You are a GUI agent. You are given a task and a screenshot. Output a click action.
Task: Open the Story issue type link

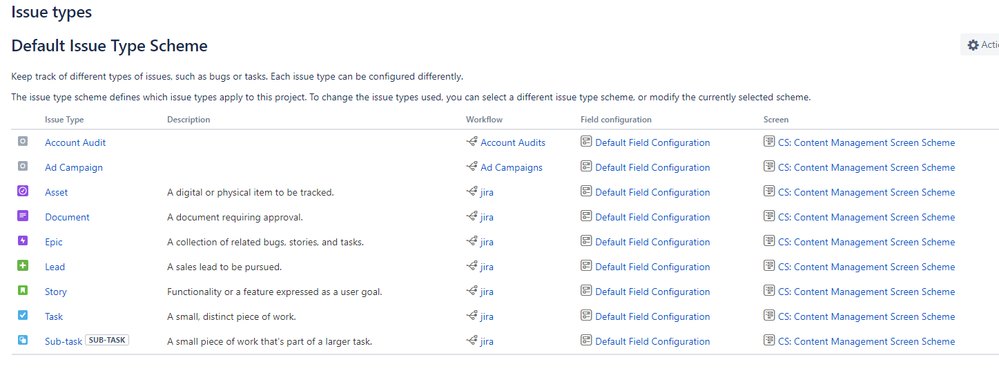(56, 292)
